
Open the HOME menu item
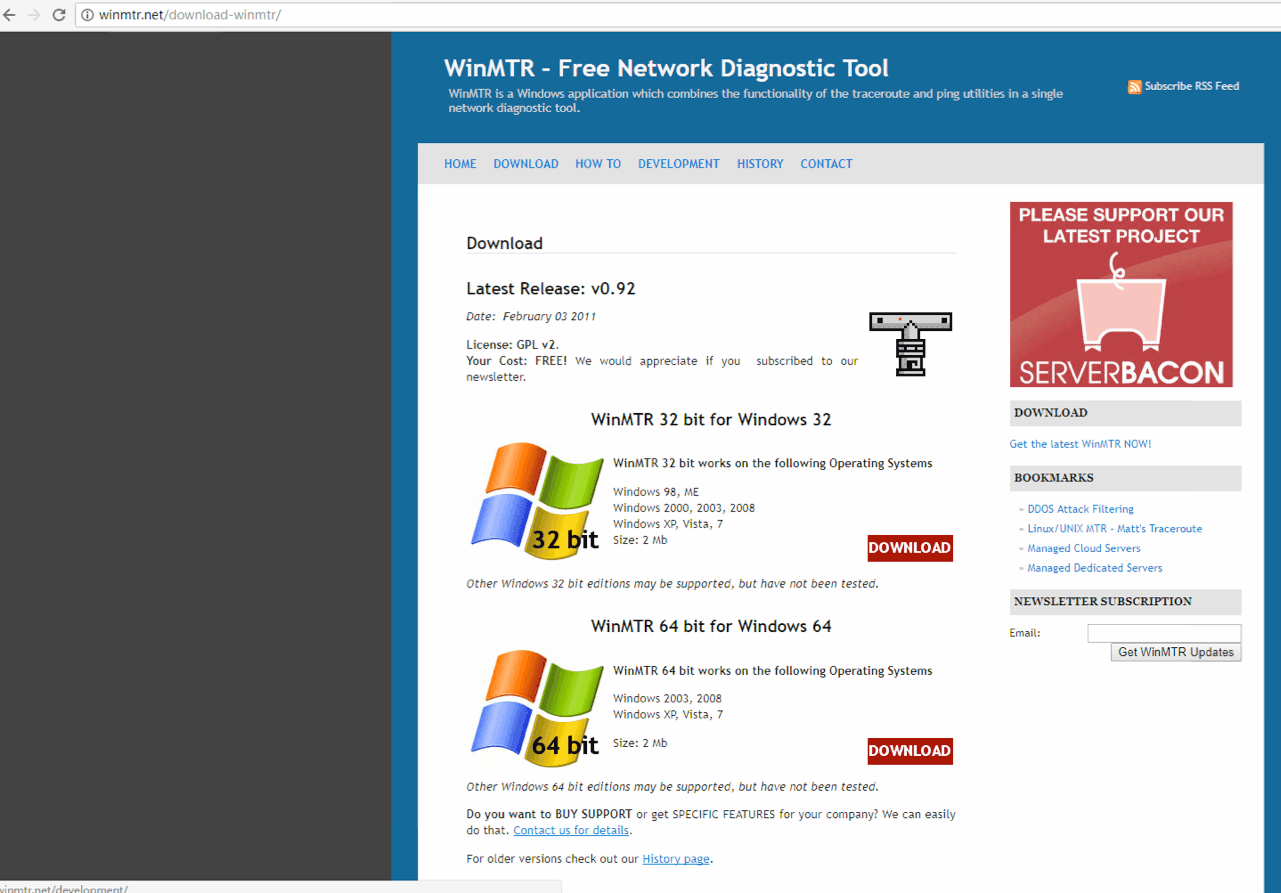pyautogui.click(x=460, y=164)
